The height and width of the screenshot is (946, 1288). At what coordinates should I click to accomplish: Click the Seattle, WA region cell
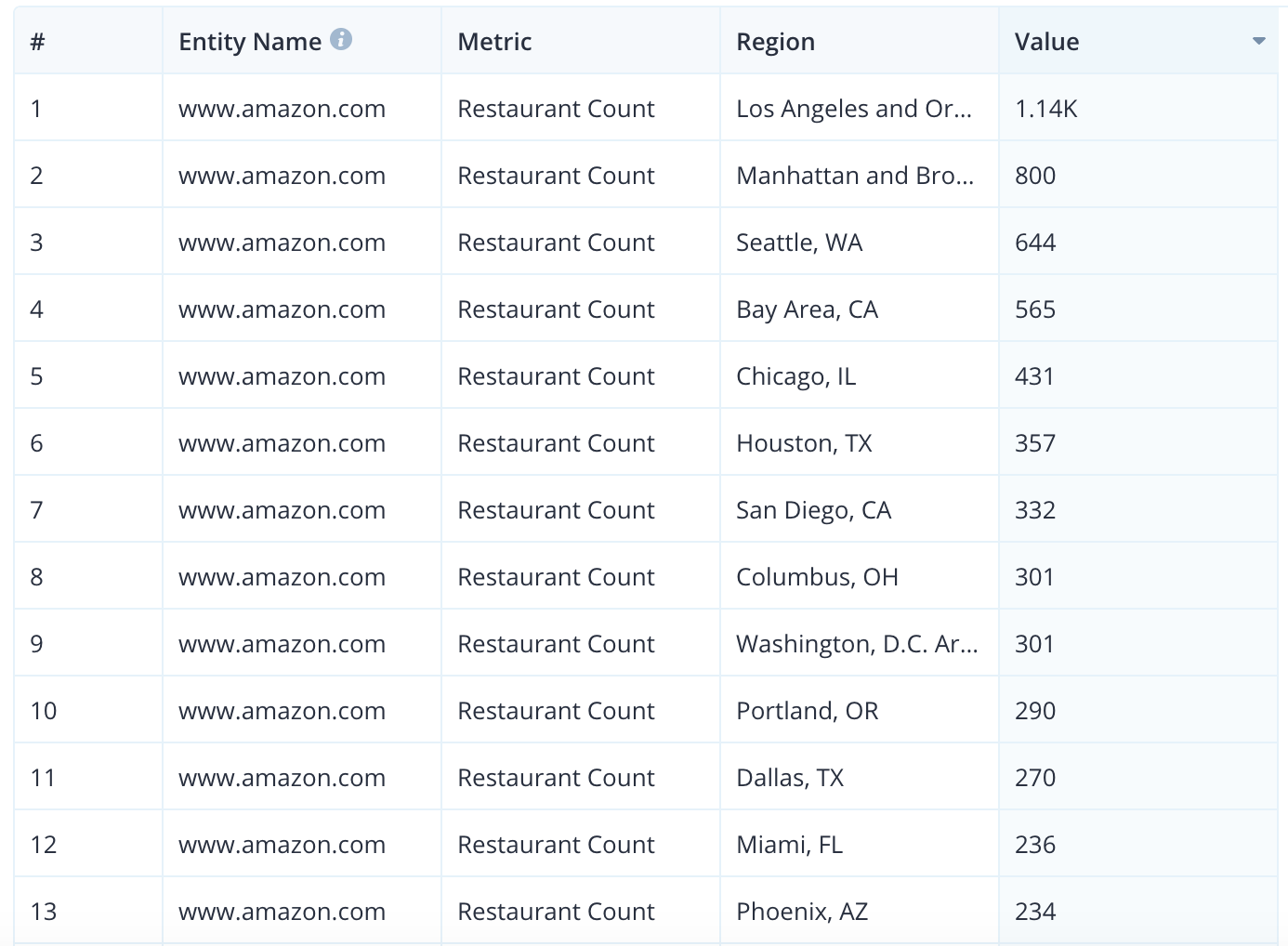point(799,242)
